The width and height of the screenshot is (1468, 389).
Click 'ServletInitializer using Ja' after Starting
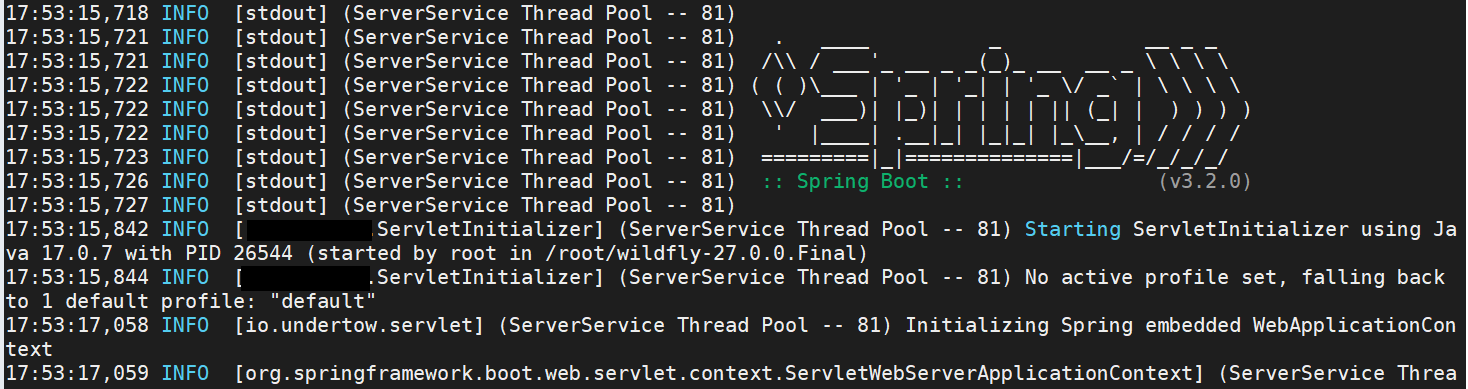click(x=1294, y=230)
